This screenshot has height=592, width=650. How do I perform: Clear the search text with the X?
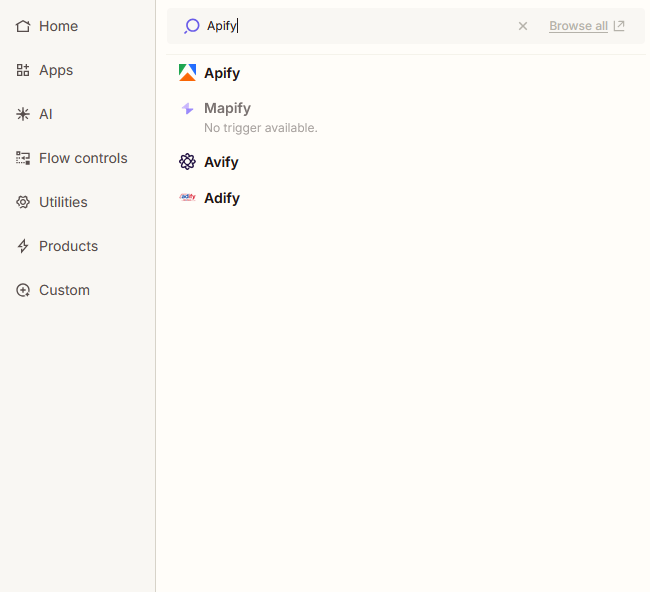[x=522, y=26]
